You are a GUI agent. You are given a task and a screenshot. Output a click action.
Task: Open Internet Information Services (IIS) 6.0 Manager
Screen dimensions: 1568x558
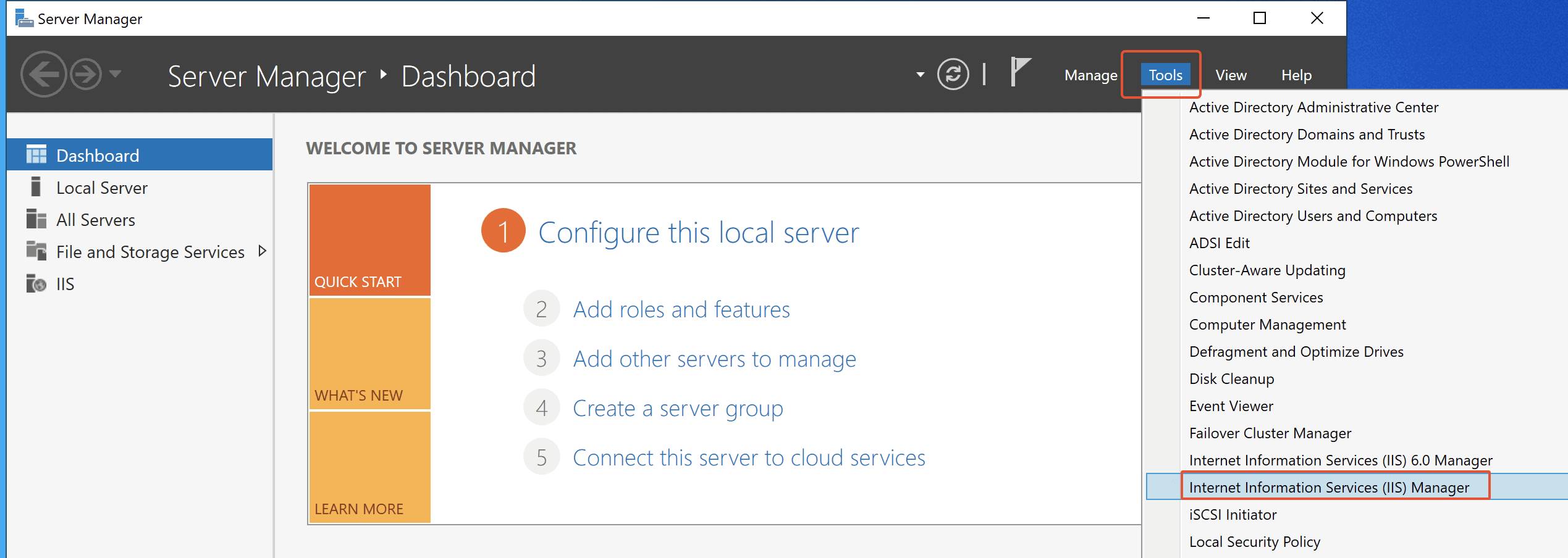1341,460
